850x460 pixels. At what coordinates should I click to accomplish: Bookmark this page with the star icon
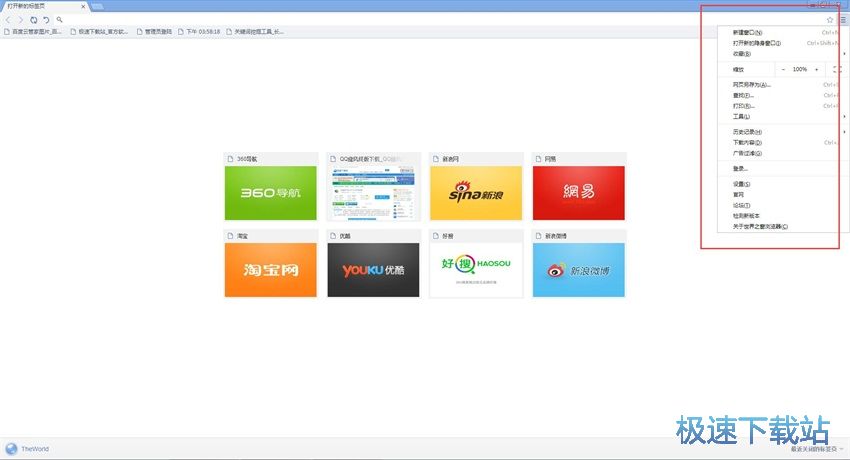(x=829, y=20)
